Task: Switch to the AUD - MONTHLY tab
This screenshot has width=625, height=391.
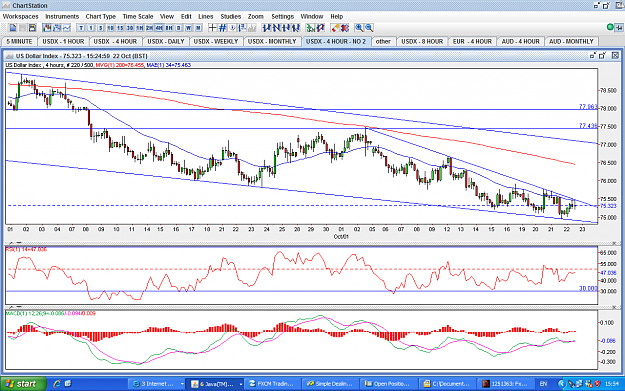Action: (572, 41)
